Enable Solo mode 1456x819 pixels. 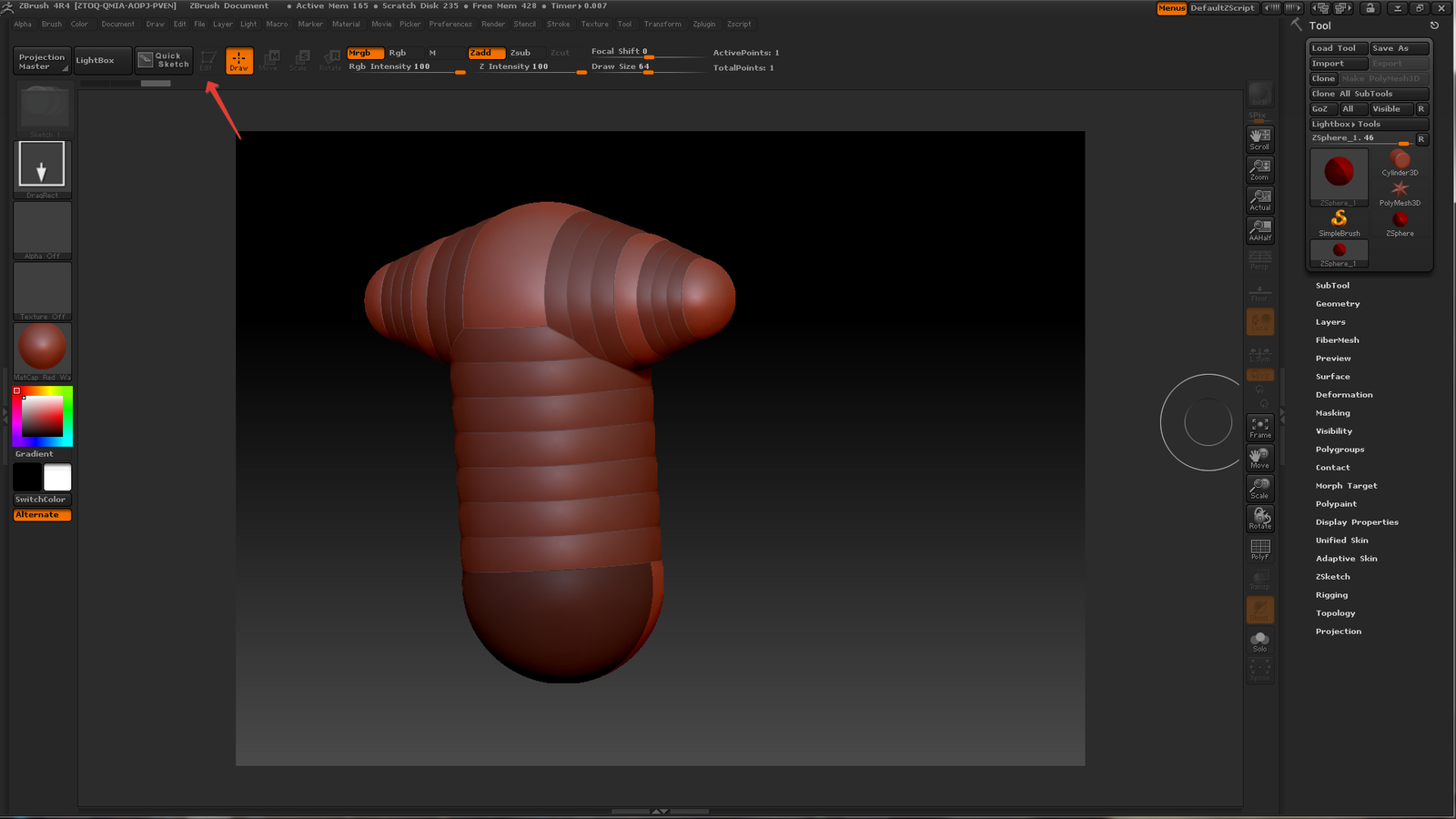coord(1259,642)
